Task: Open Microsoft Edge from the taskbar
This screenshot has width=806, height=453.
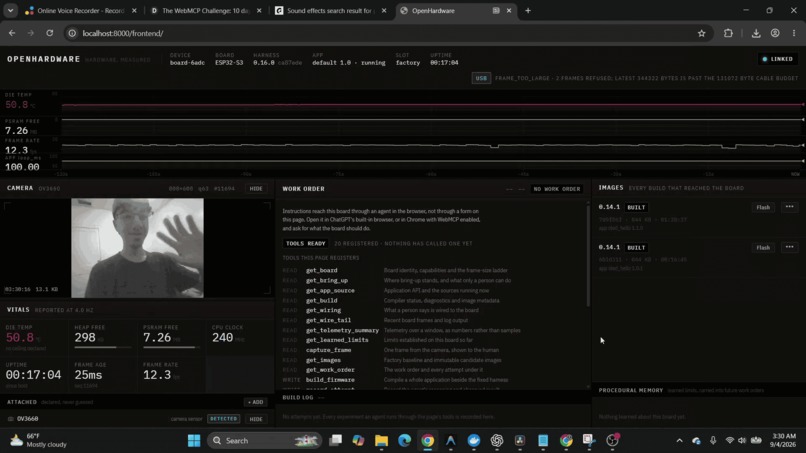Action: tap(405, 441)
